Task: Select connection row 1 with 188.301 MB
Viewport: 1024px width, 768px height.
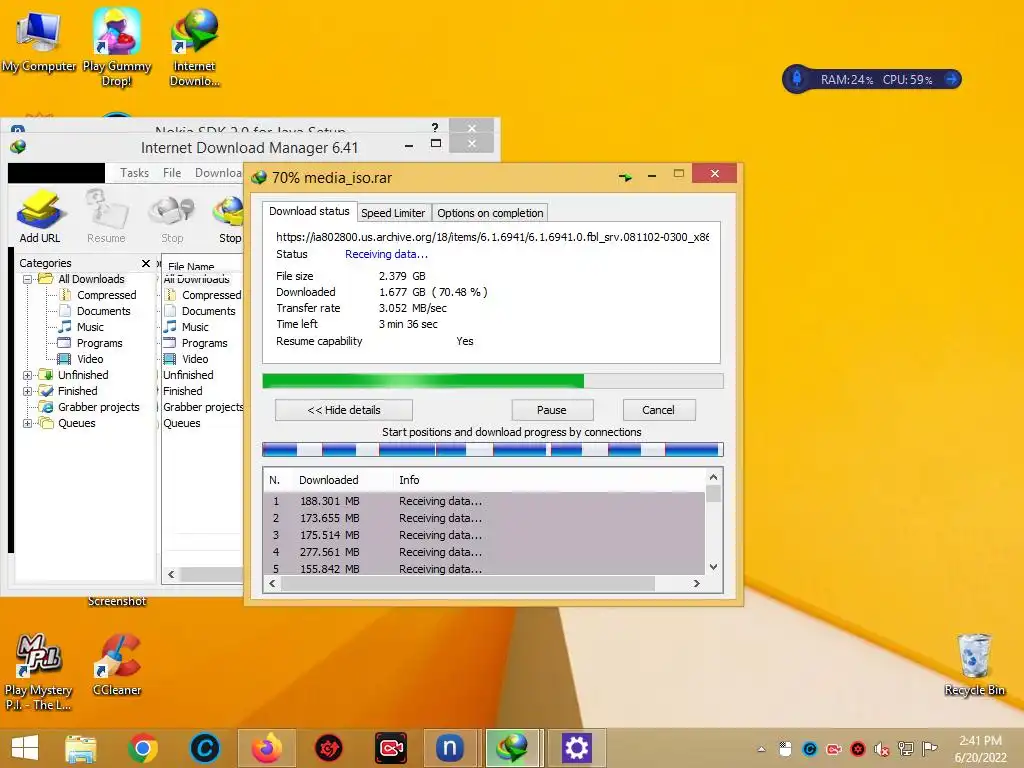Action: click(x=485, y=501)
